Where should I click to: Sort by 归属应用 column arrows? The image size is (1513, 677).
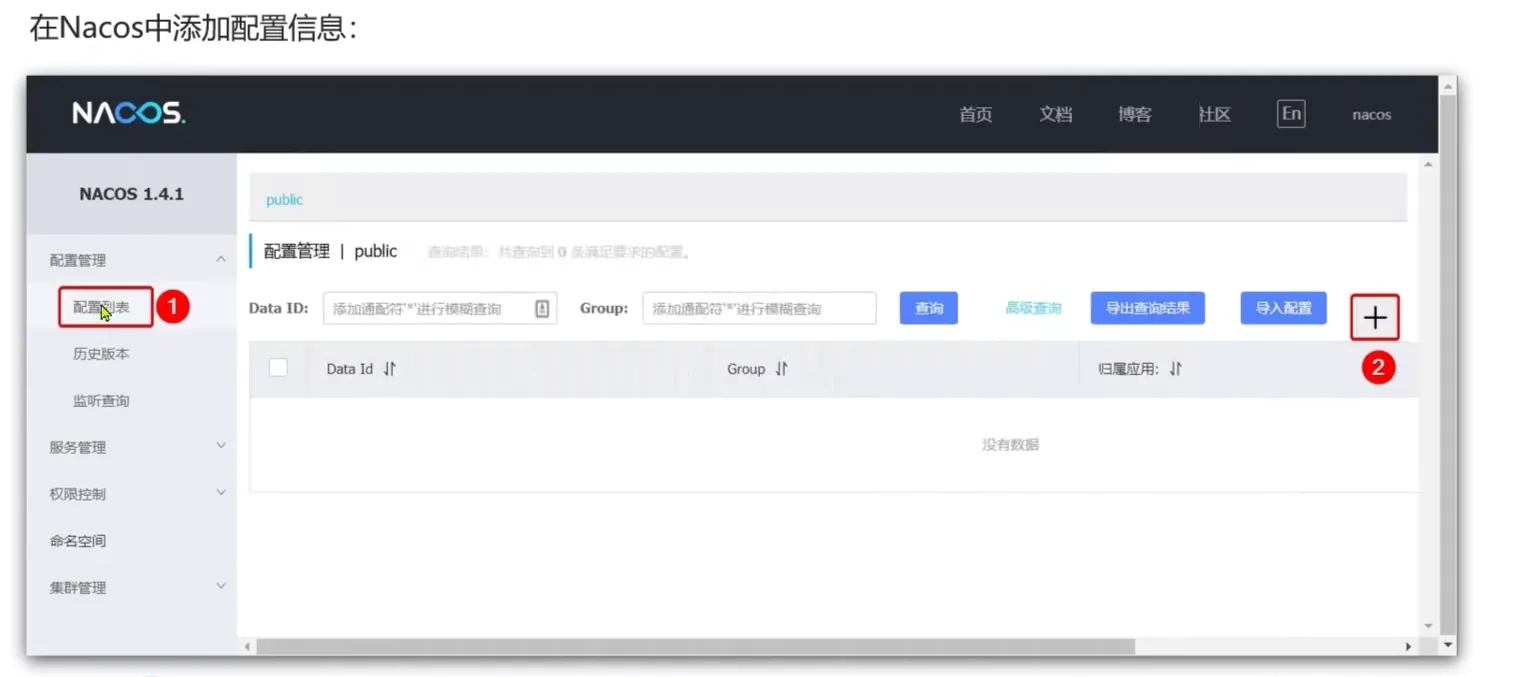click(x=1176, y=369)
